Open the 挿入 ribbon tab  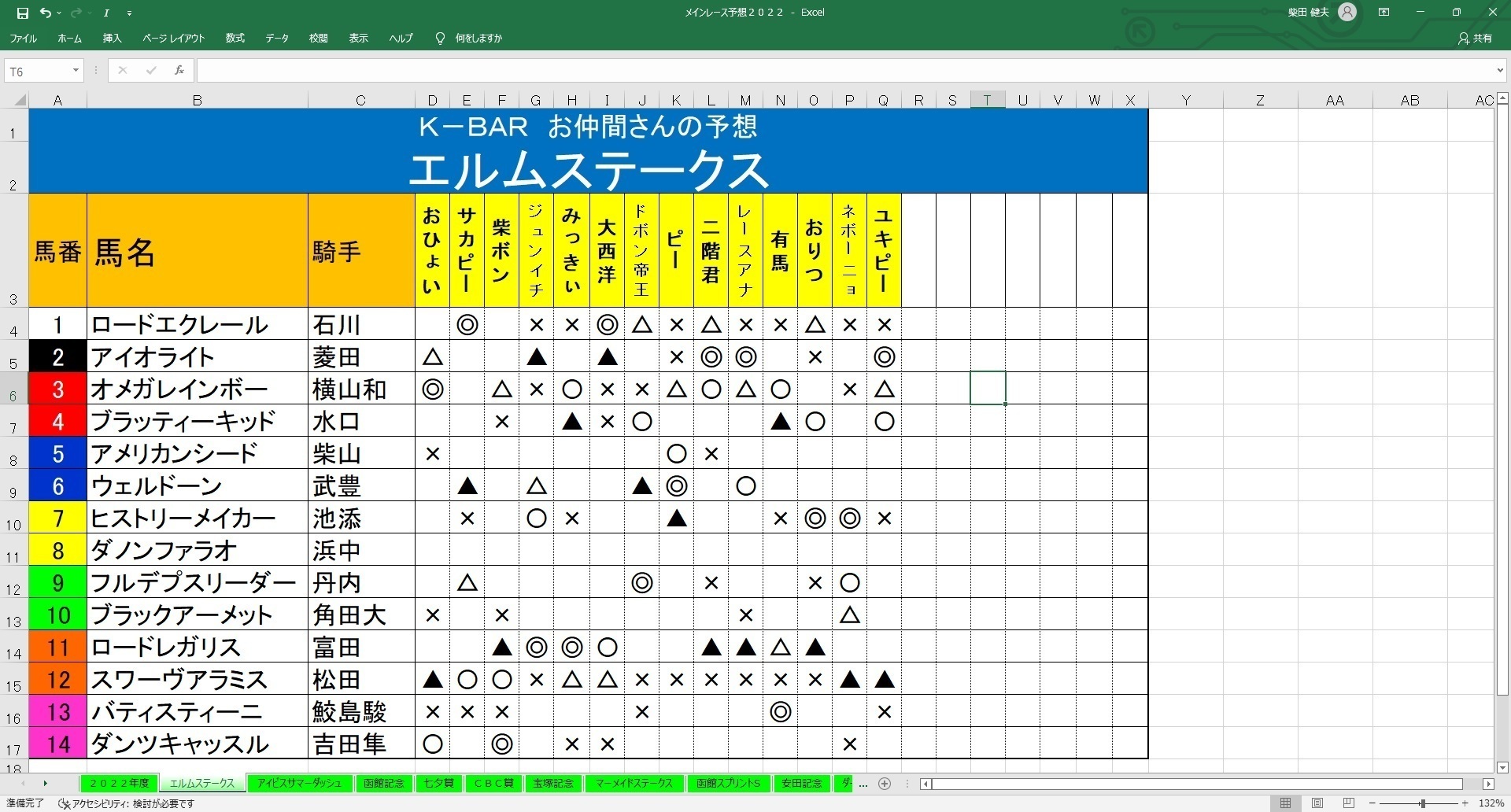[112, 38]
